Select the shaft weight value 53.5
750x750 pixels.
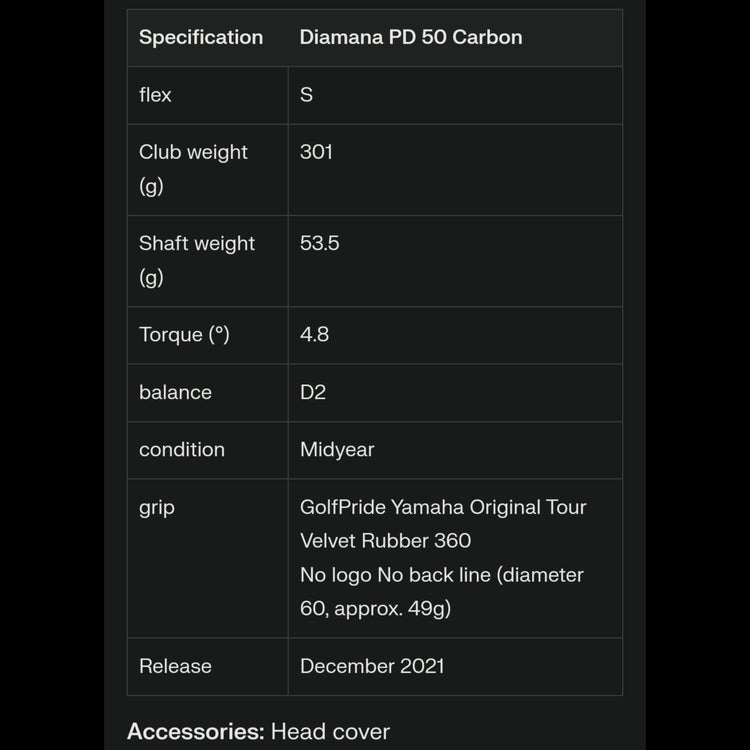pyautogui.click(x=320, y=243)
